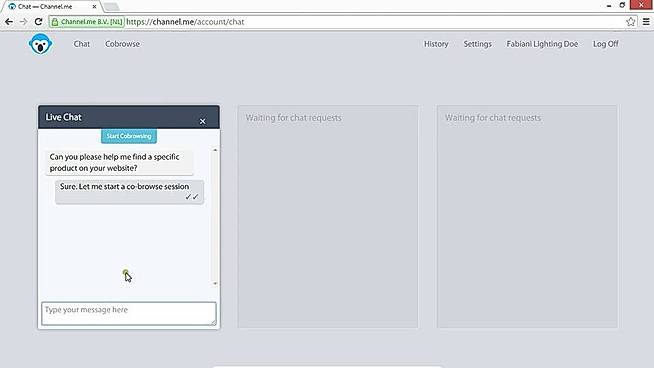Screen dimensions: 654x368
Task: Open a new browser tab
Action: pyautogui.click(x=111, y=7)
